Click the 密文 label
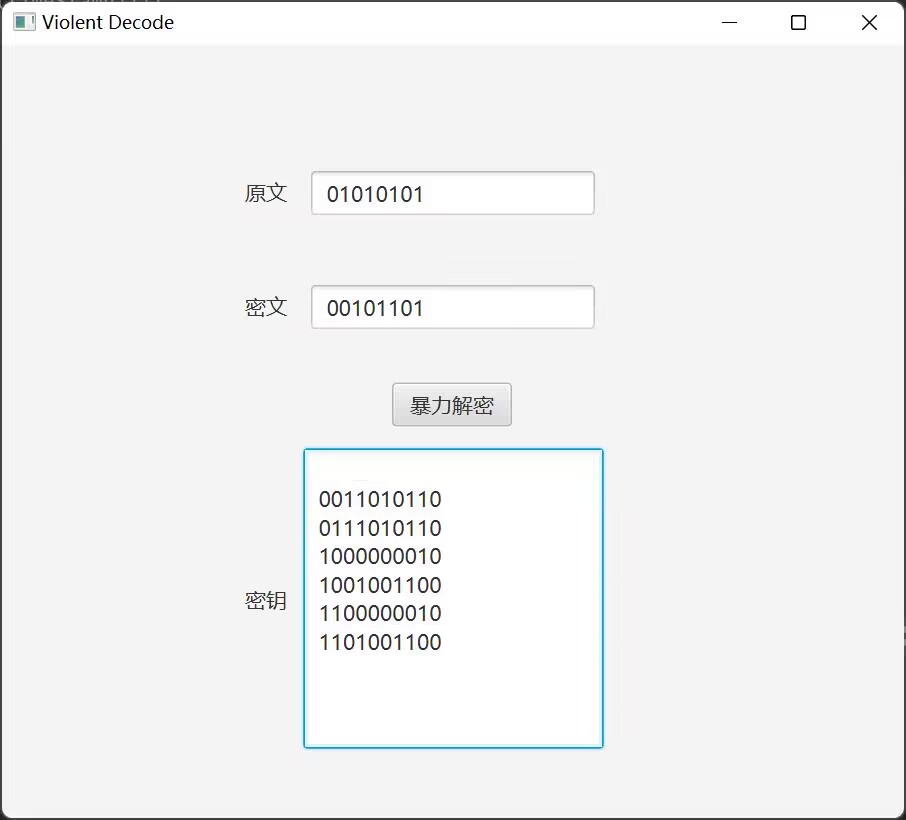The width and height of the screenshot is (906, 820). (x=266, y=308)
